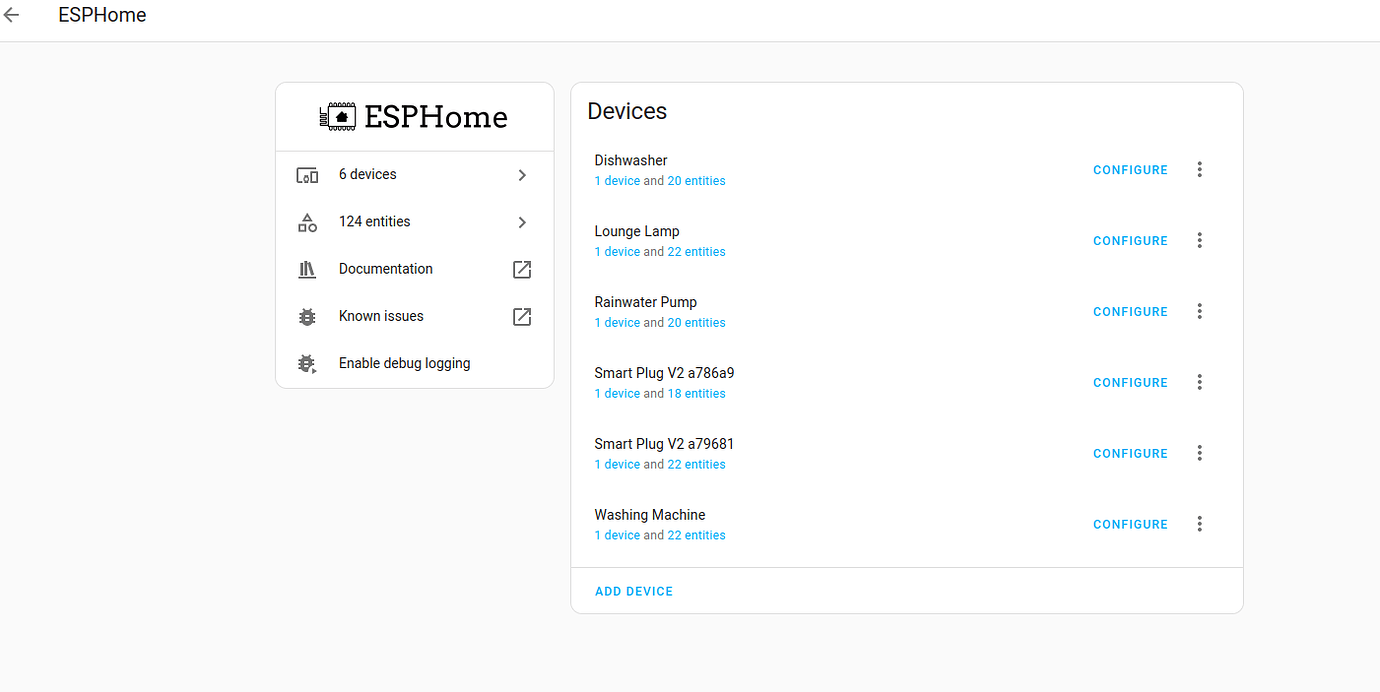This screenshot has height=692, width=1380.
Task: Click the Documentation book icon
Action: tap(307, 268)
